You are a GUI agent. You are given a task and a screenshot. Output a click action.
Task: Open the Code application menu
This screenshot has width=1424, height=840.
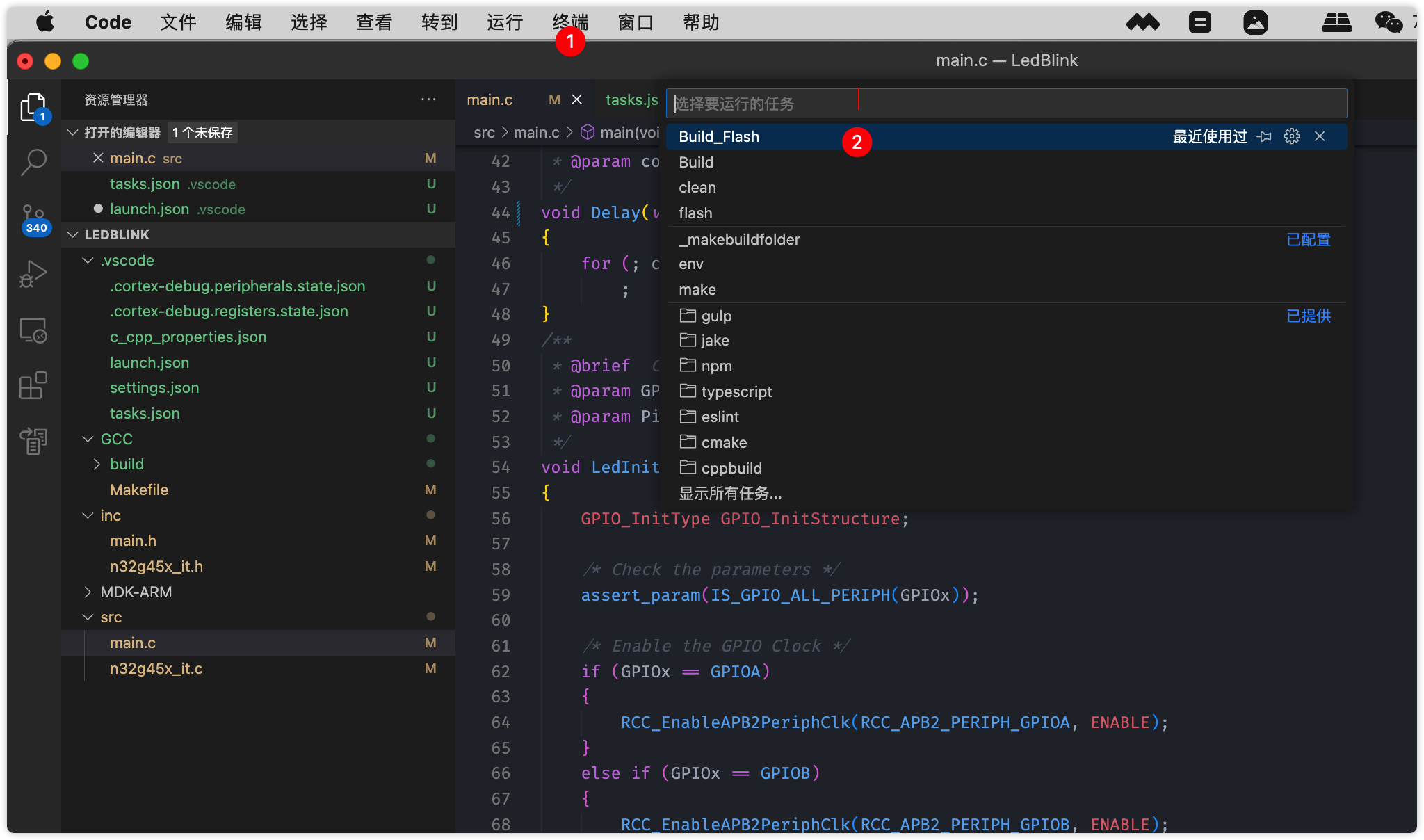108,22
